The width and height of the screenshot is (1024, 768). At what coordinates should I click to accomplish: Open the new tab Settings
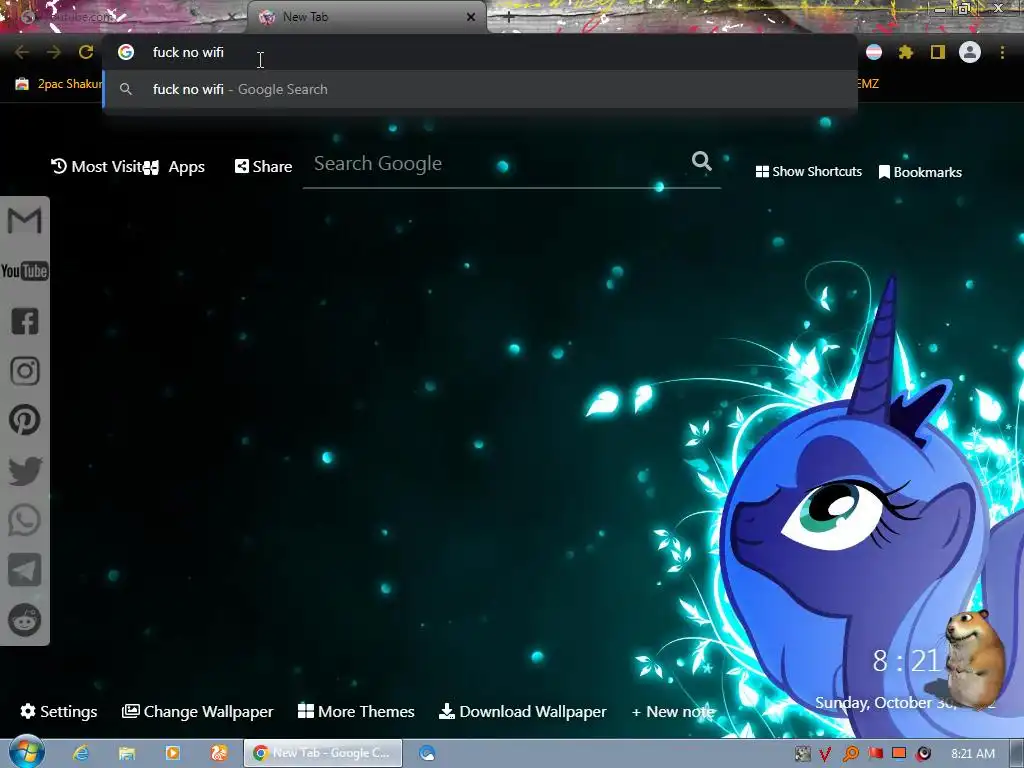[x=59, y=711]
